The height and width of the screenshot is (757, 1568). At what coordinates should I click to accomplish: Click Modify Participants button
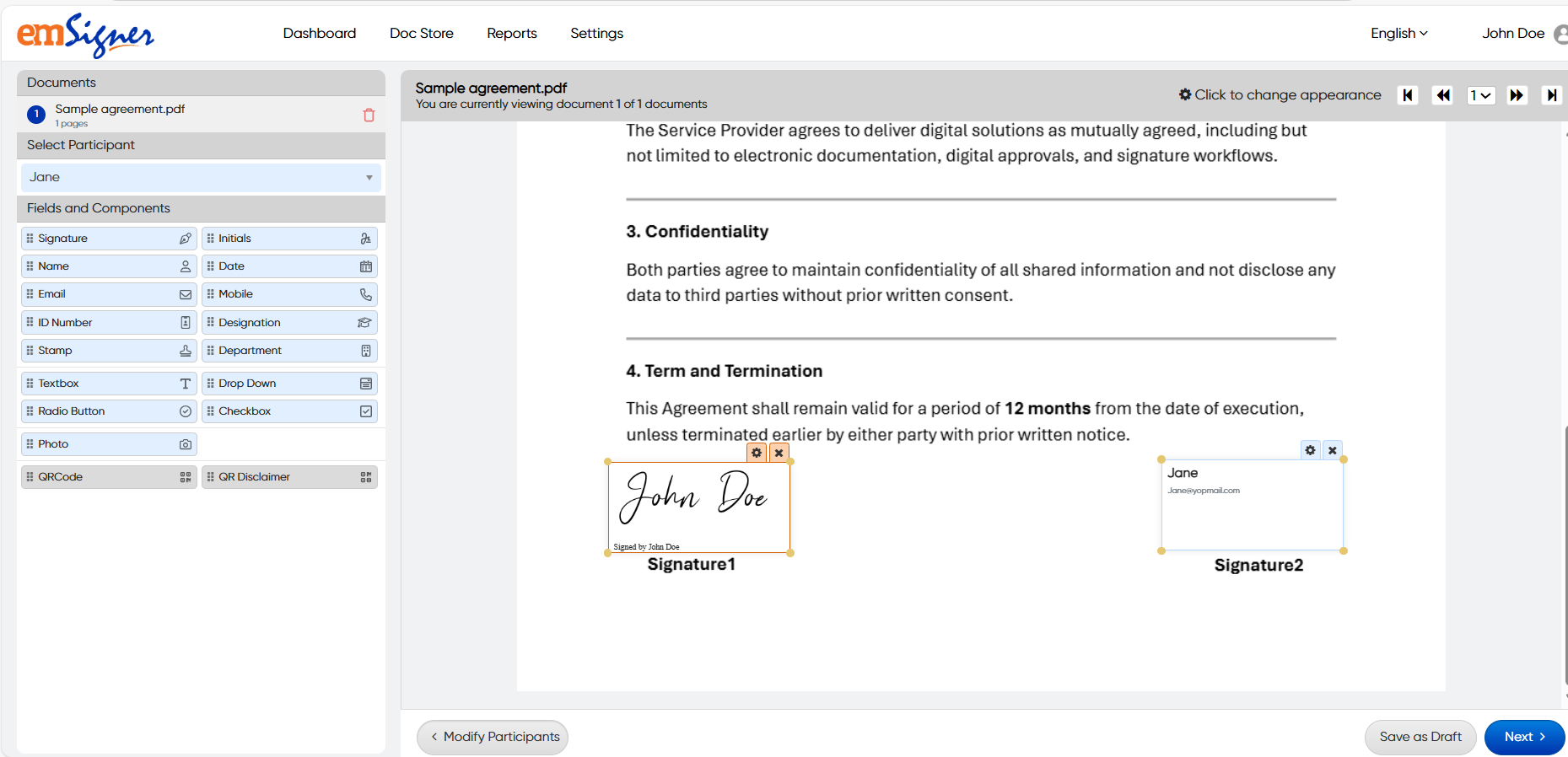click(x=493, y=737)
